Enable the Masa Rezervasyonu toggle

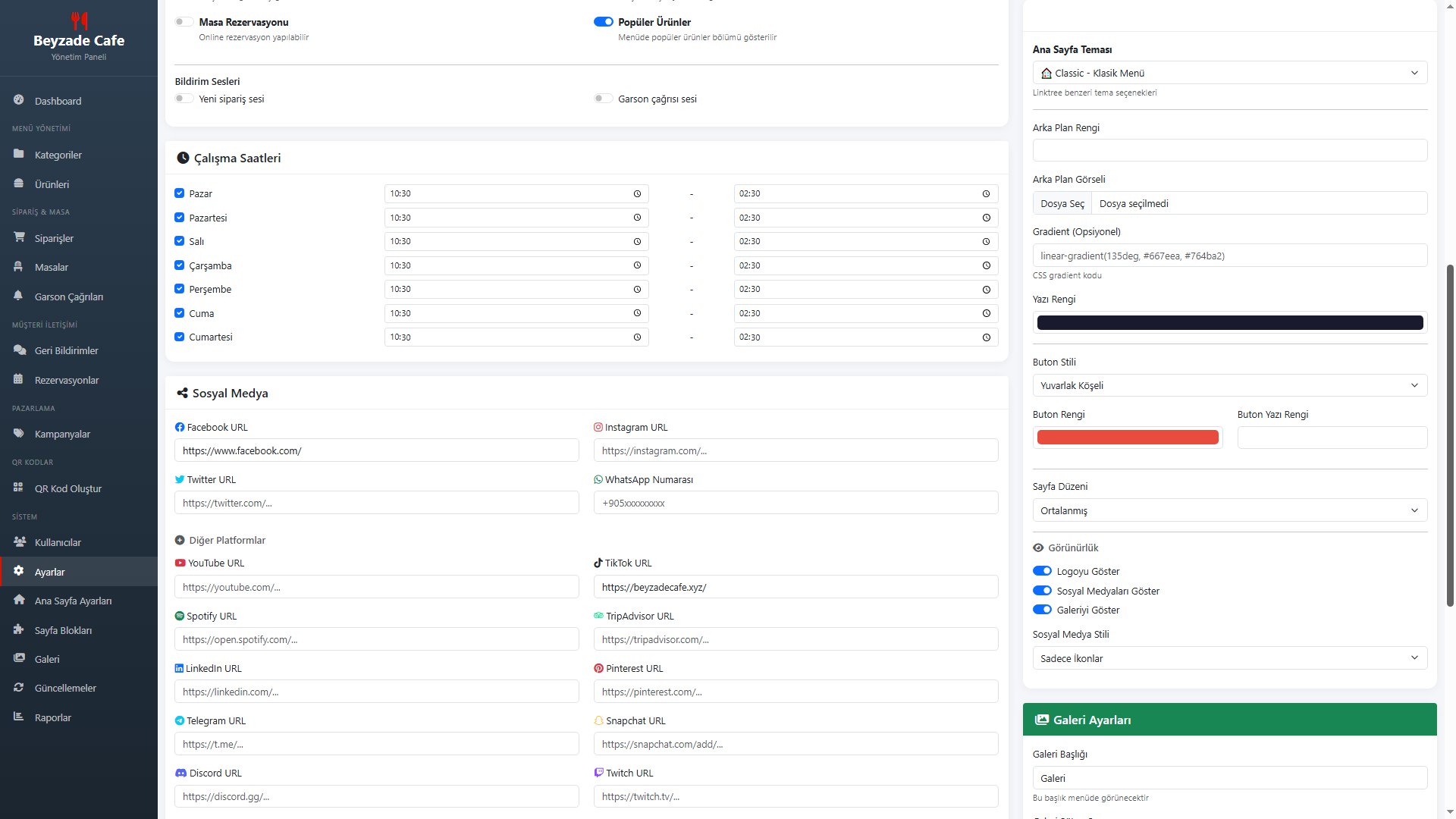(x=184, y=22)
